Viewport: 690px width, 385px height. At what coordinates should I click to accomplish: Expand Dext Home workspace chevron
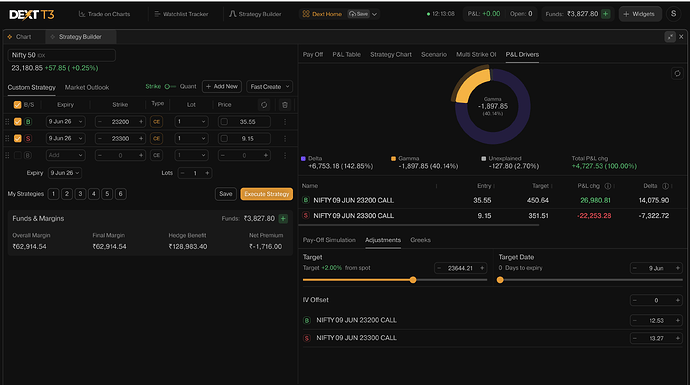point(374,15)
